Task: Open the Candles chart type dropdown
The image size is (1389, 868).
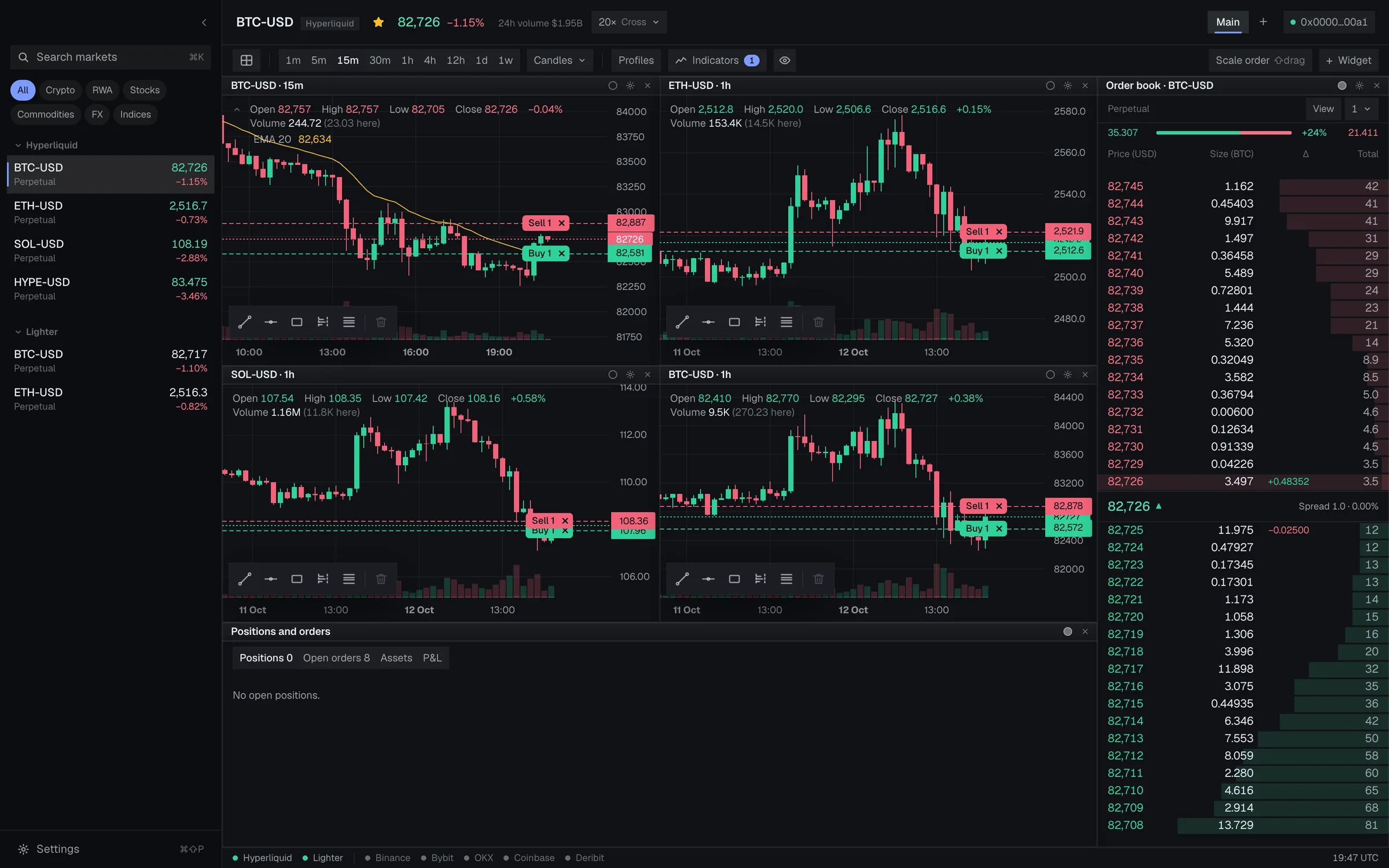Action: point(560,60)
